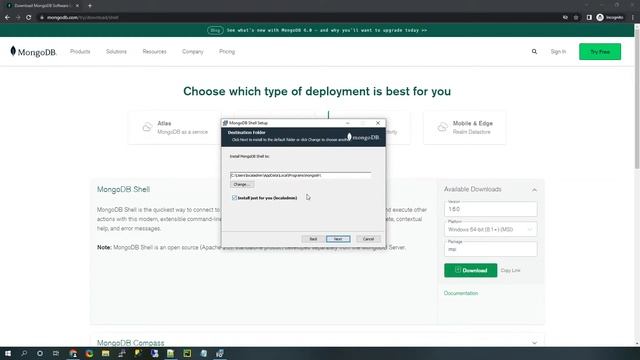The image size is (640, 360).
Task: Open the Version dropdown showing 1.6.0
Action: click(491, 209)
